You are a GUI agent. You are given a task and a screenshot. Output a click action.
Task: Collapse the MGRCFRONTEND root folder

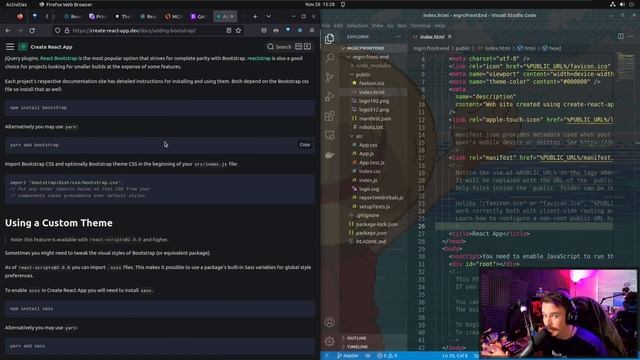point(365,48)
